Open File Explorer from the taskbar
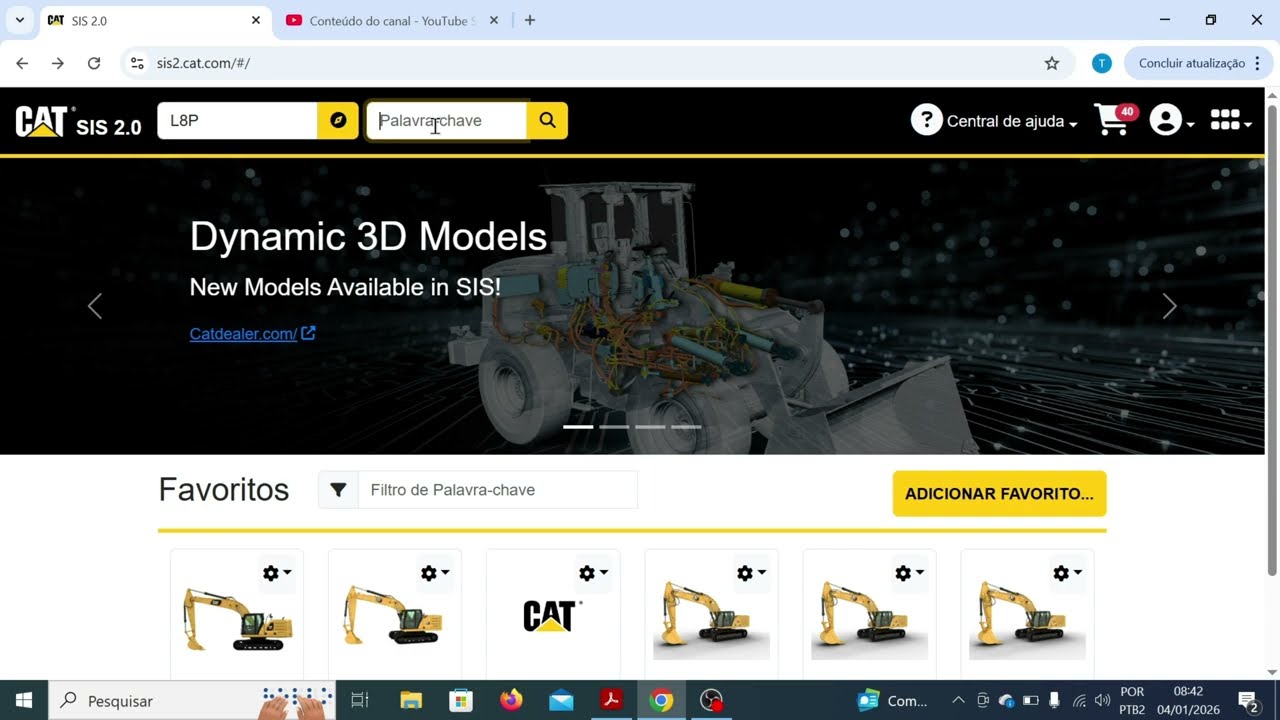Image resolution: width=1280 pixels, height=720 pixels. [411, 700]
